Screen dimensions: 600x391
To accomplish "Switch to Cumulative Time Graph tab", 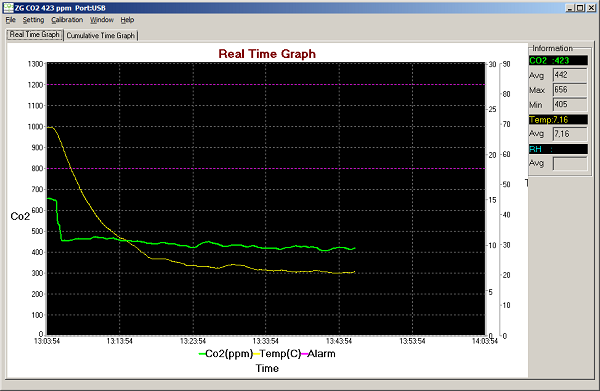I will (x=101, y=36).
